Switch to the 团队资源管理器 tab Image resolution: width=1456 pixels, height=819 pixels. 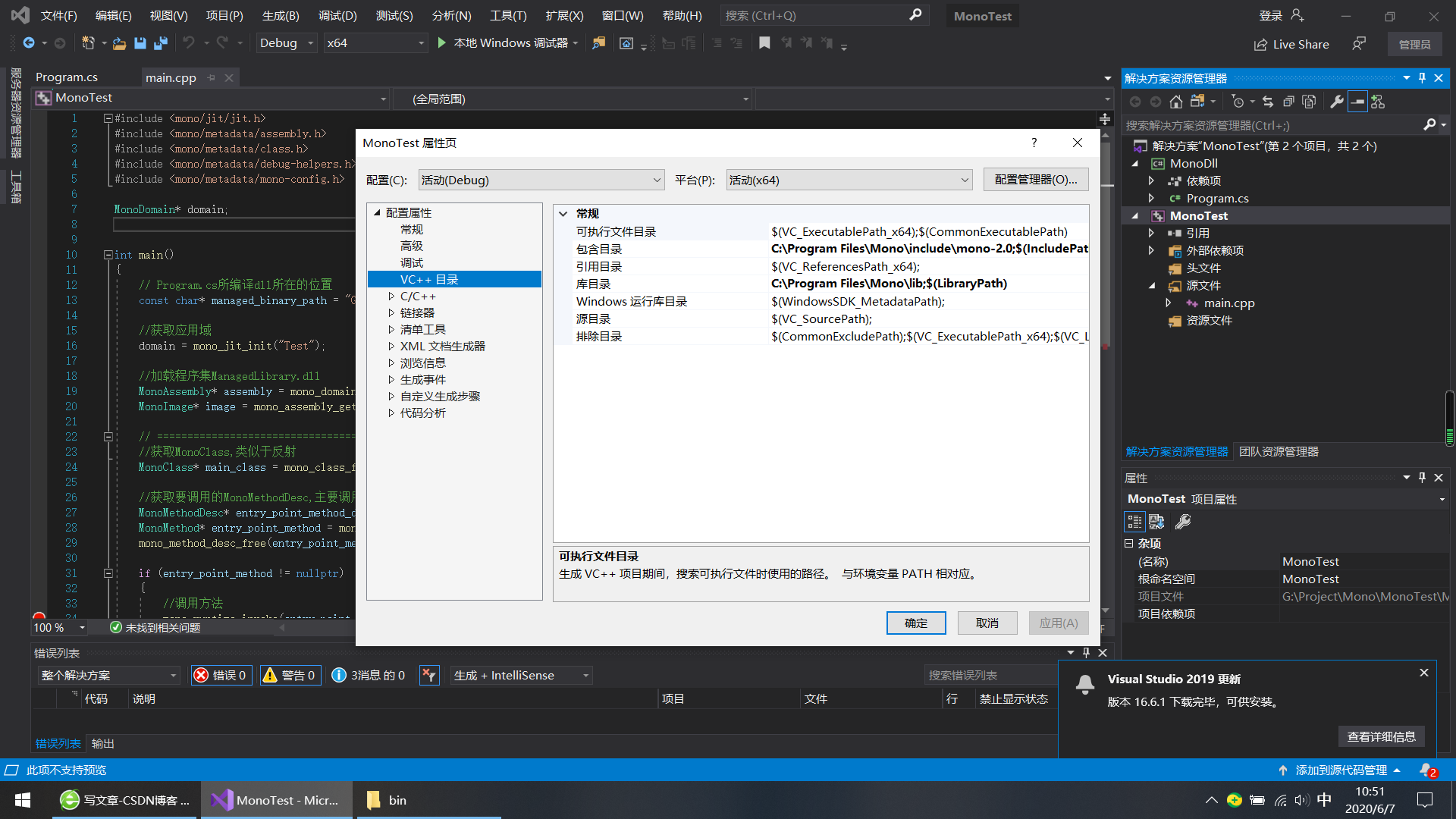1279,452
